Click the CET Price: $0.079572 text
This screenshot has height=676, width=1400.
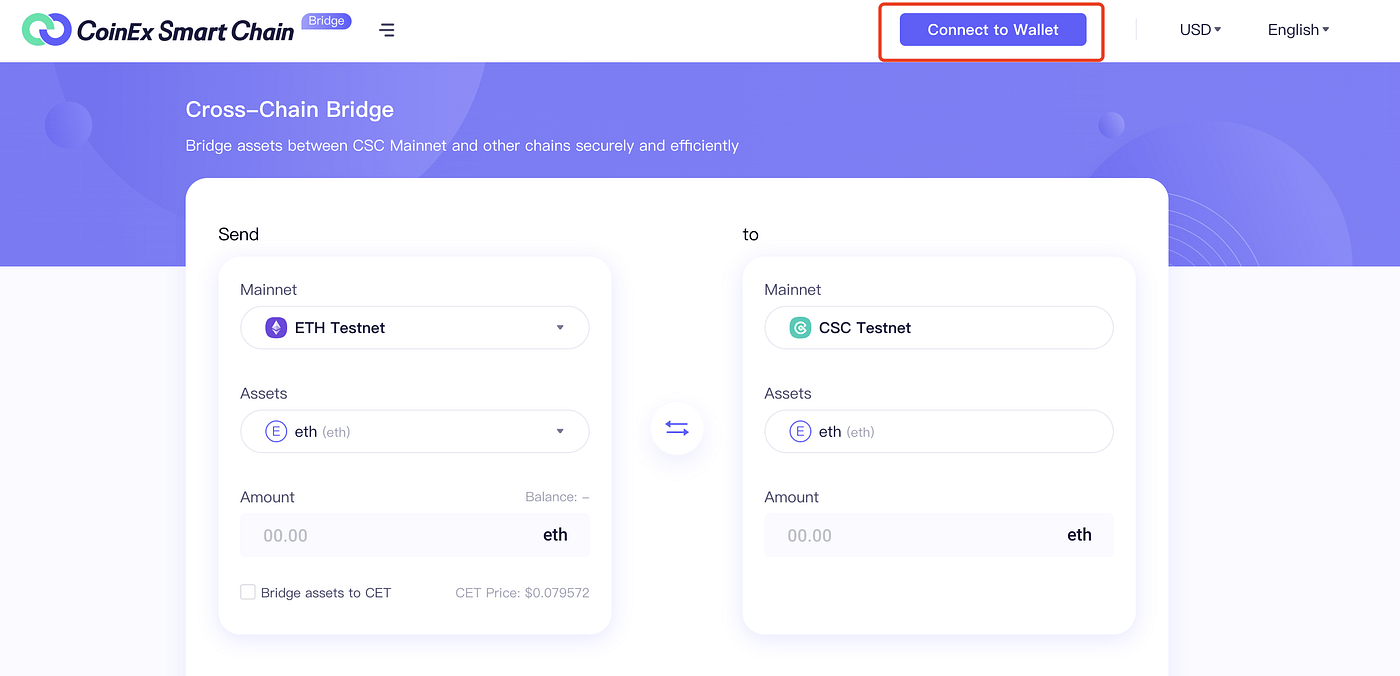pyautogui.click(x=522, y=593)
